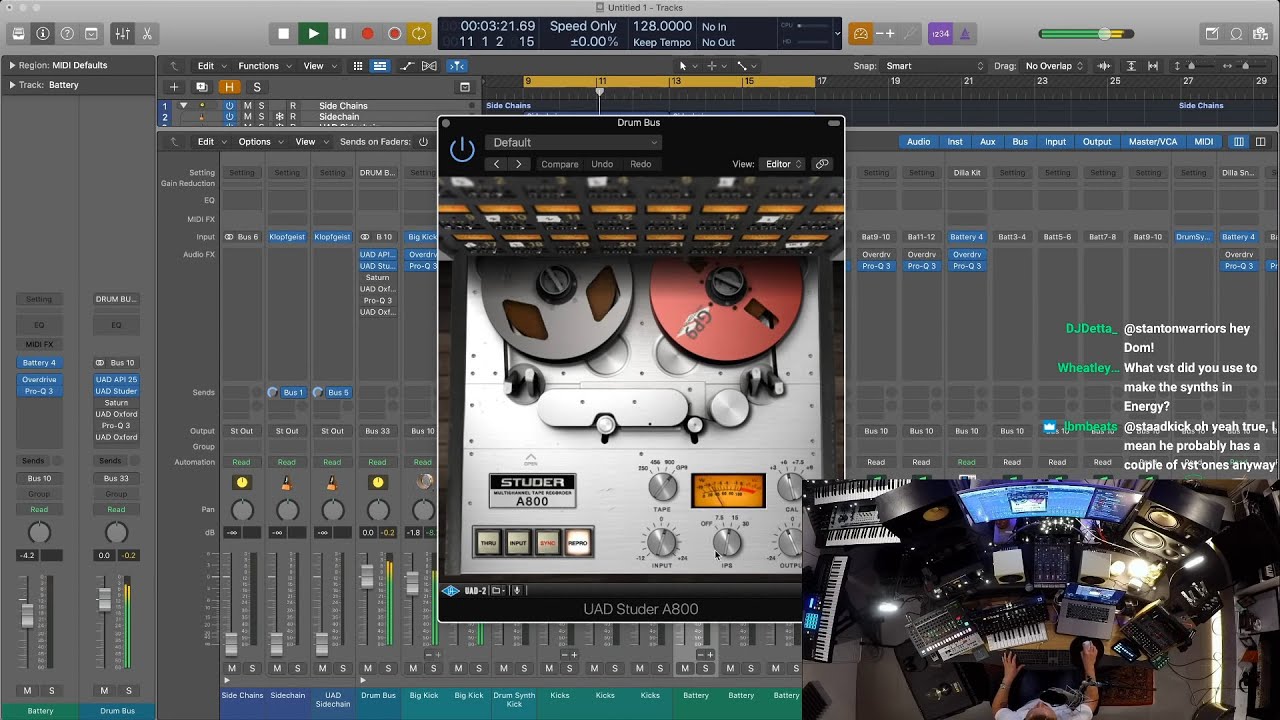Toggle the orange tuner gauge icon

[x=860, y=33]
